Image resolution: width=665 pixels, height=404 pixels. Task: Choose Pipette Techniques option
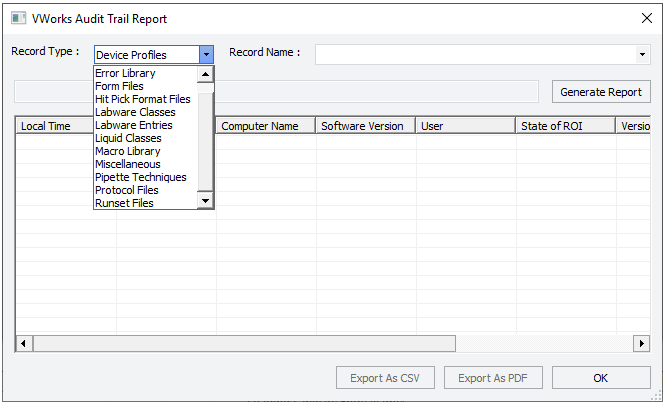tap(145, 177)
